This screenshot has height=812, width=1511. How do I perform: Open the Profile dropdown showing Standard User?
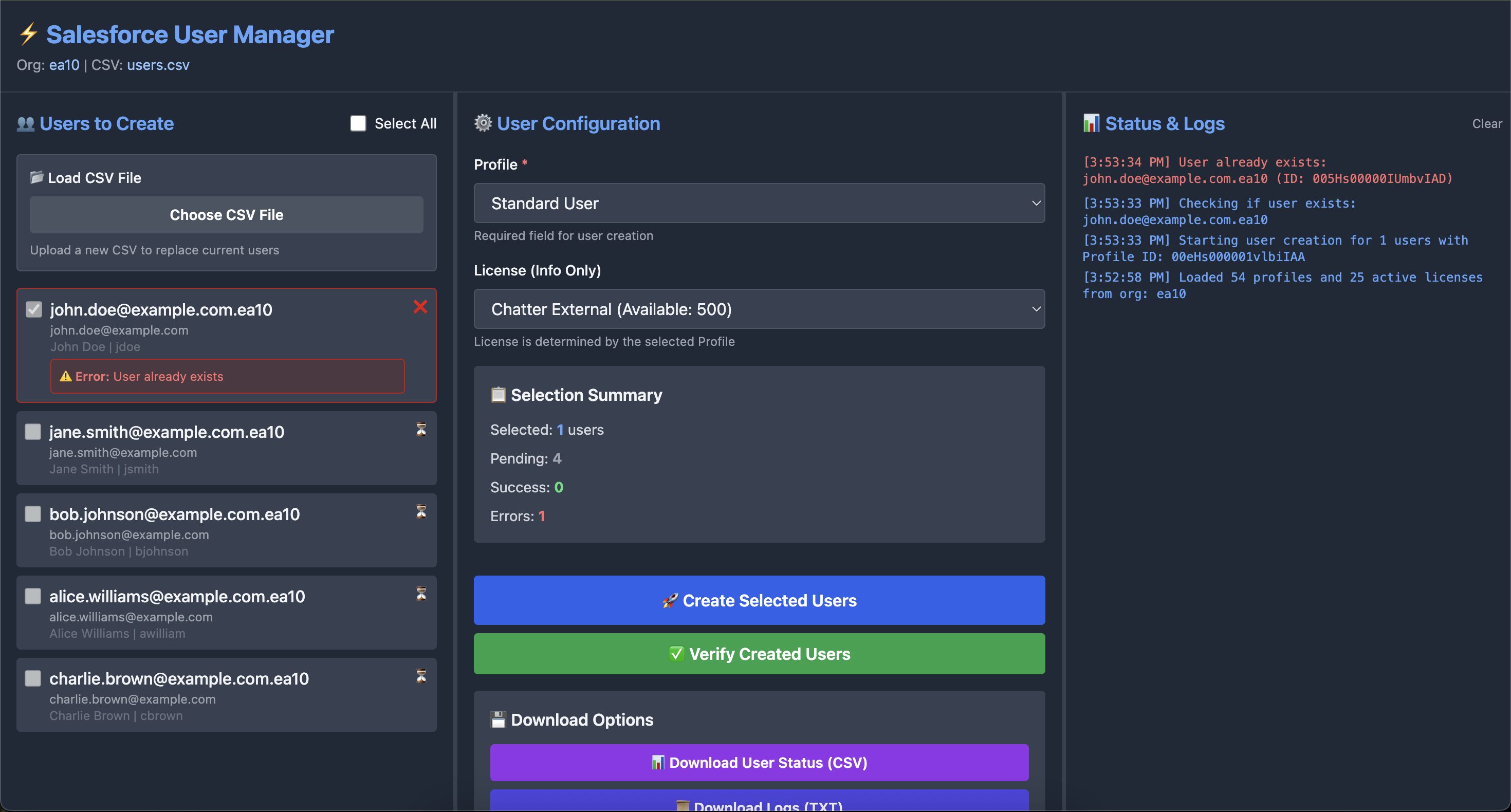[759, 203]
